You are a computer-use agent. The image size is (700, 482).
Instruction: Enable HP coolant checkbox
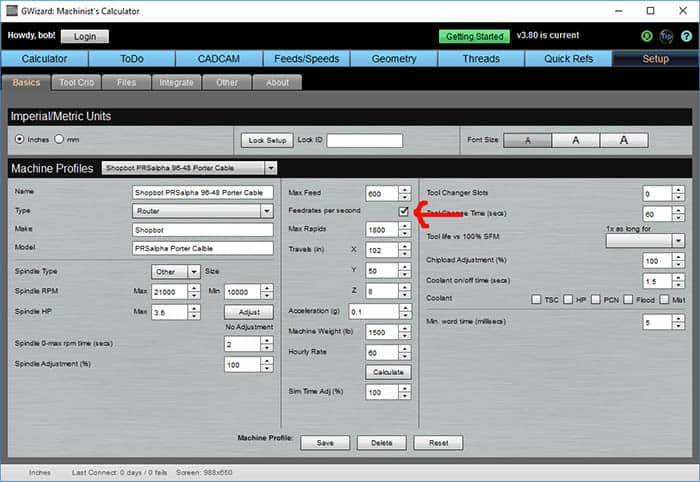(568, 299)
